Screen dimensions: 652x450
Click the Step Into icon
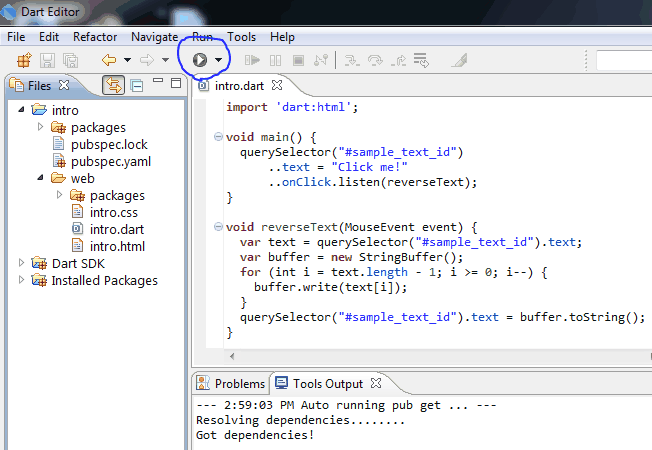352,61
